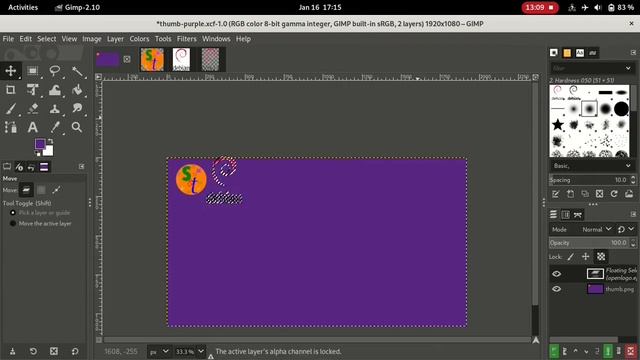Select the Free Select lasso tool
Image resolution: width=640 pixels, height=360 pixels.
pyautogui.click(x=55, y=71)
